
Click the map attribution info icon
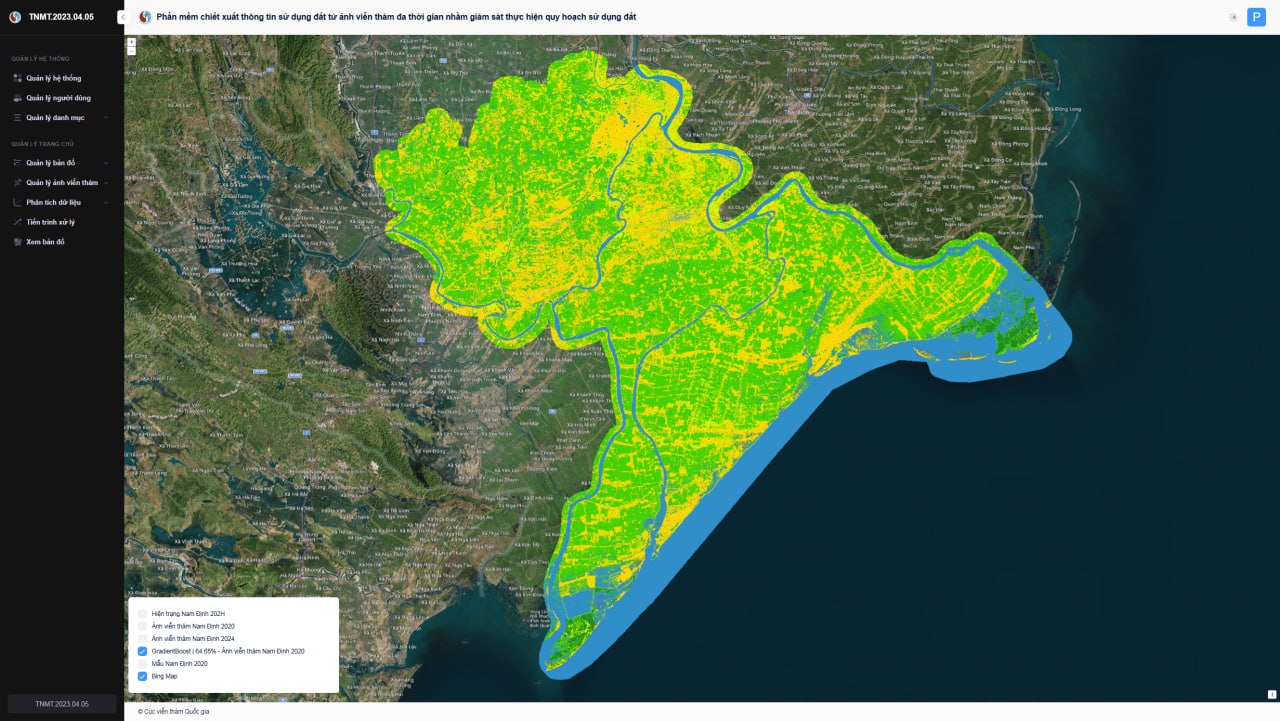(1271, 694)
